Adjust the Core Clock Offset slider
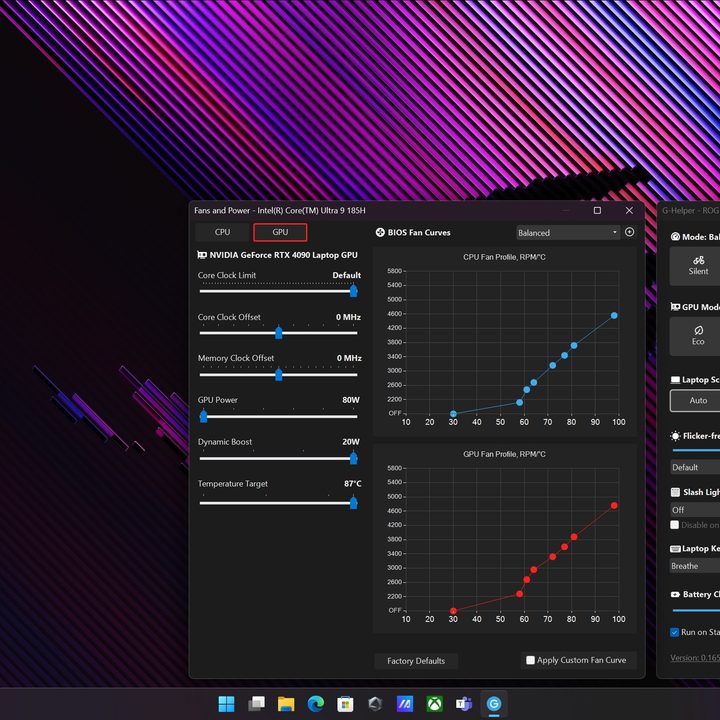This screenshot has height=720, width=720. (278, 333)
